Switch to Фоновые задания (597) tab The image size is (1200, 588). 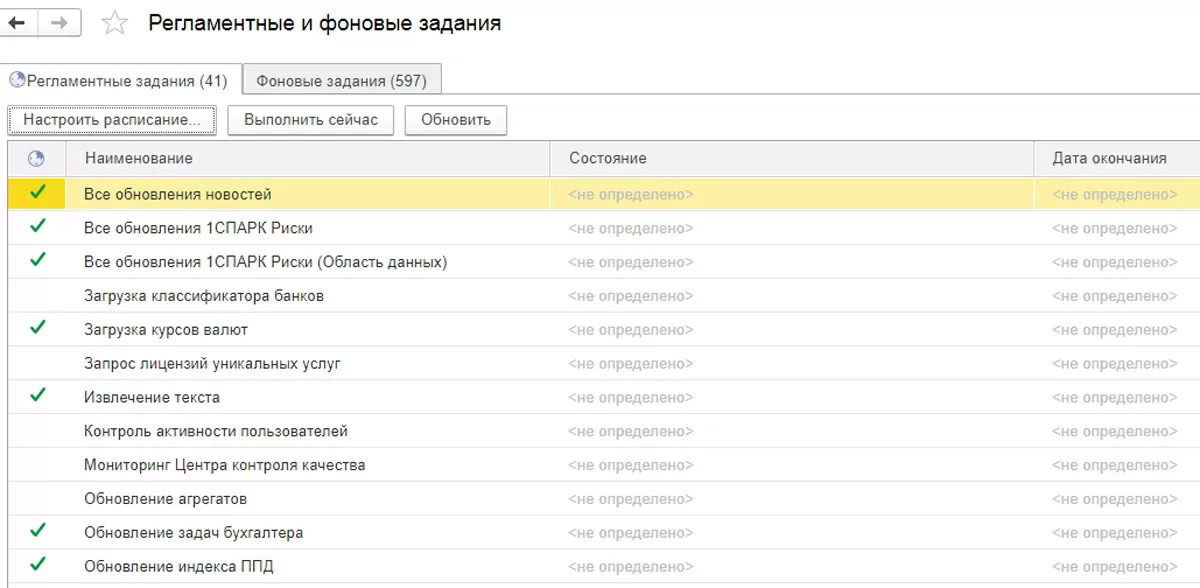(341, 80)
